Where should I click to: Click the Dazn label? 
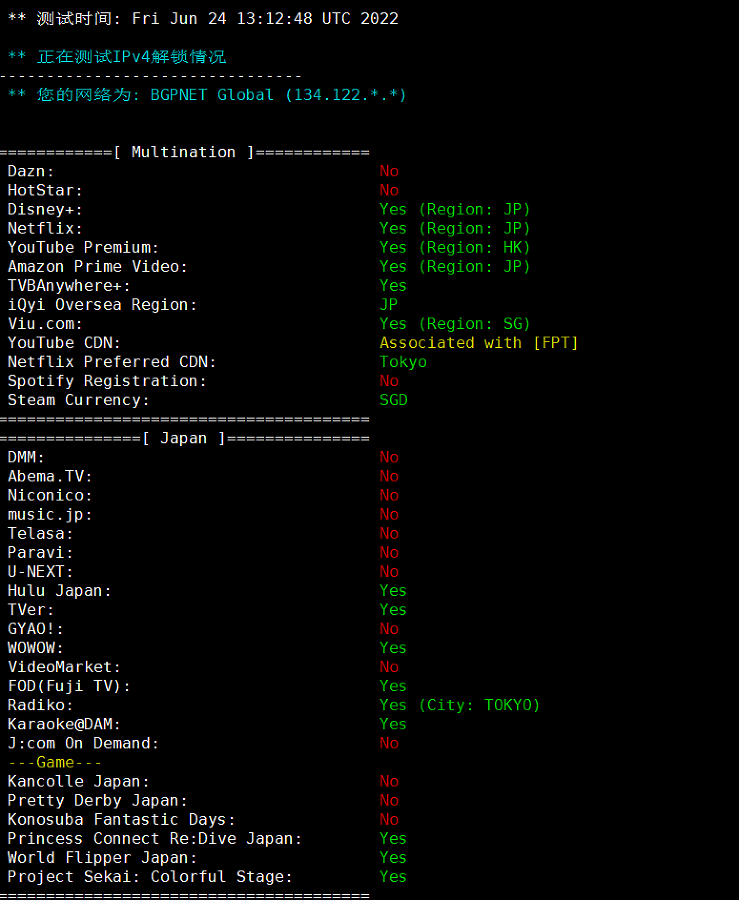[31, 171]
